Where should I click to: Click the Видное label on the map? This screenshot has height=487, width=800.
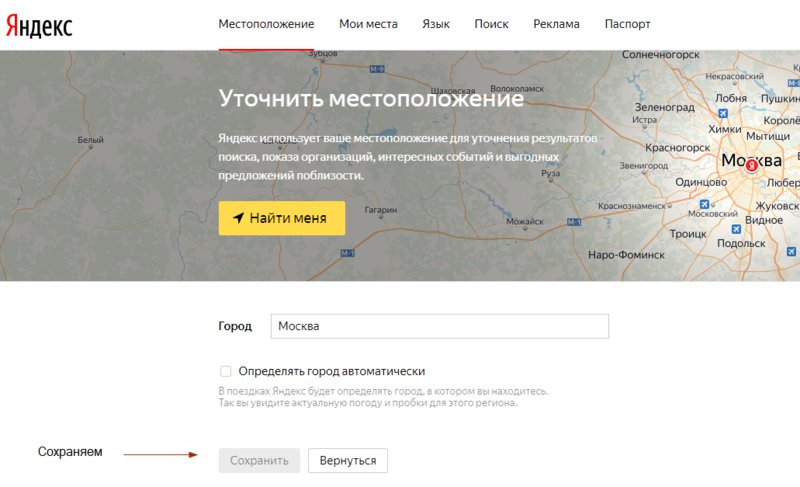[x=764, y=220]
